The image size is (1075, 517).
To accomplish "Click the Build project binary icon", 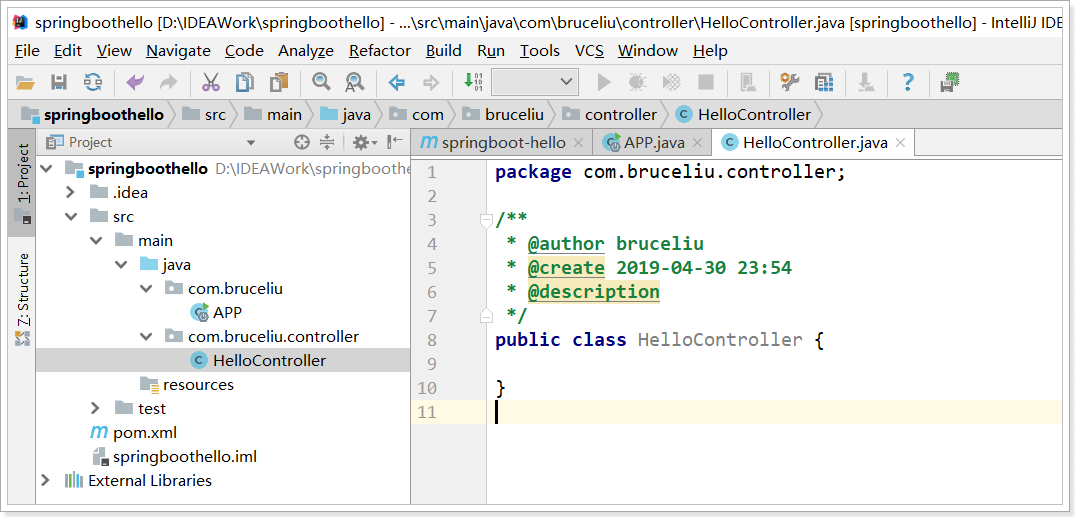I will click(473, 83).
